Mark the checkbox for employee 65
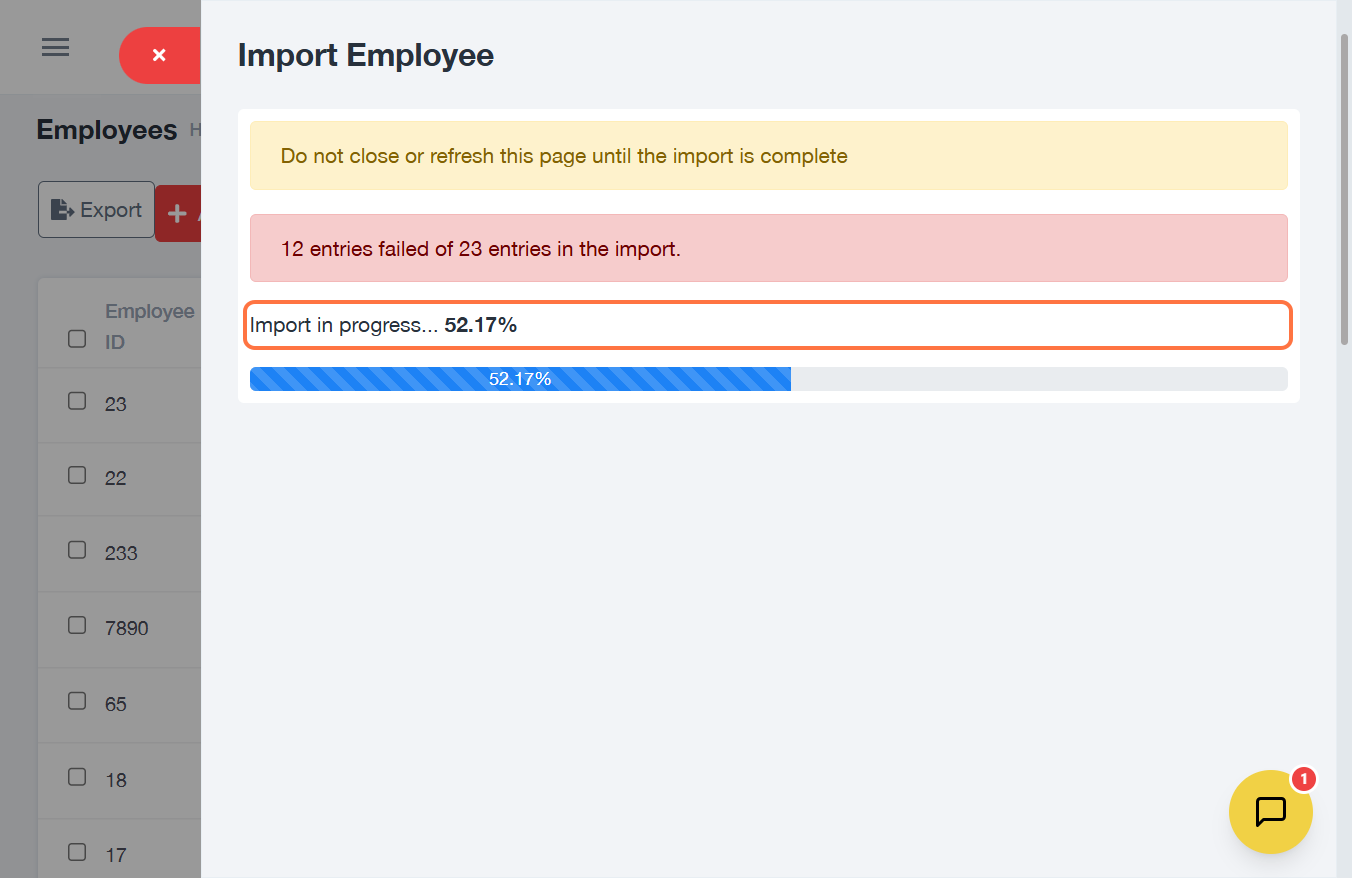This screenshot has width=1352, height=878. [77, 701]
